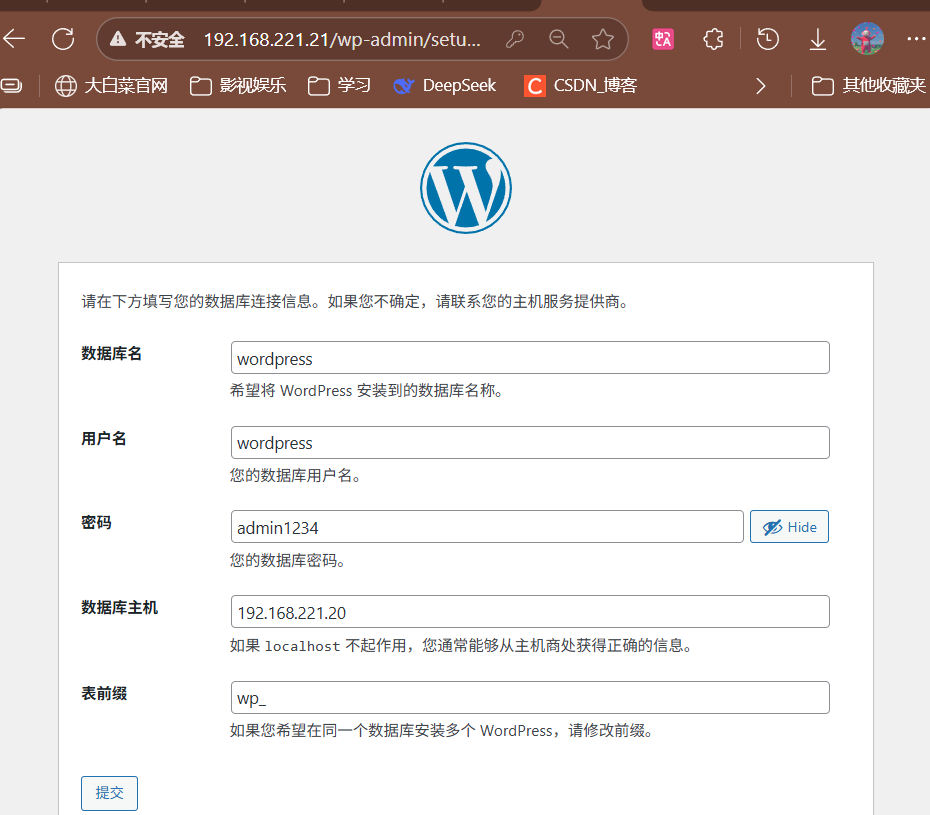930x815 pixels.
Task: Open the extensions puzzle icon
Action: [713, 40]
